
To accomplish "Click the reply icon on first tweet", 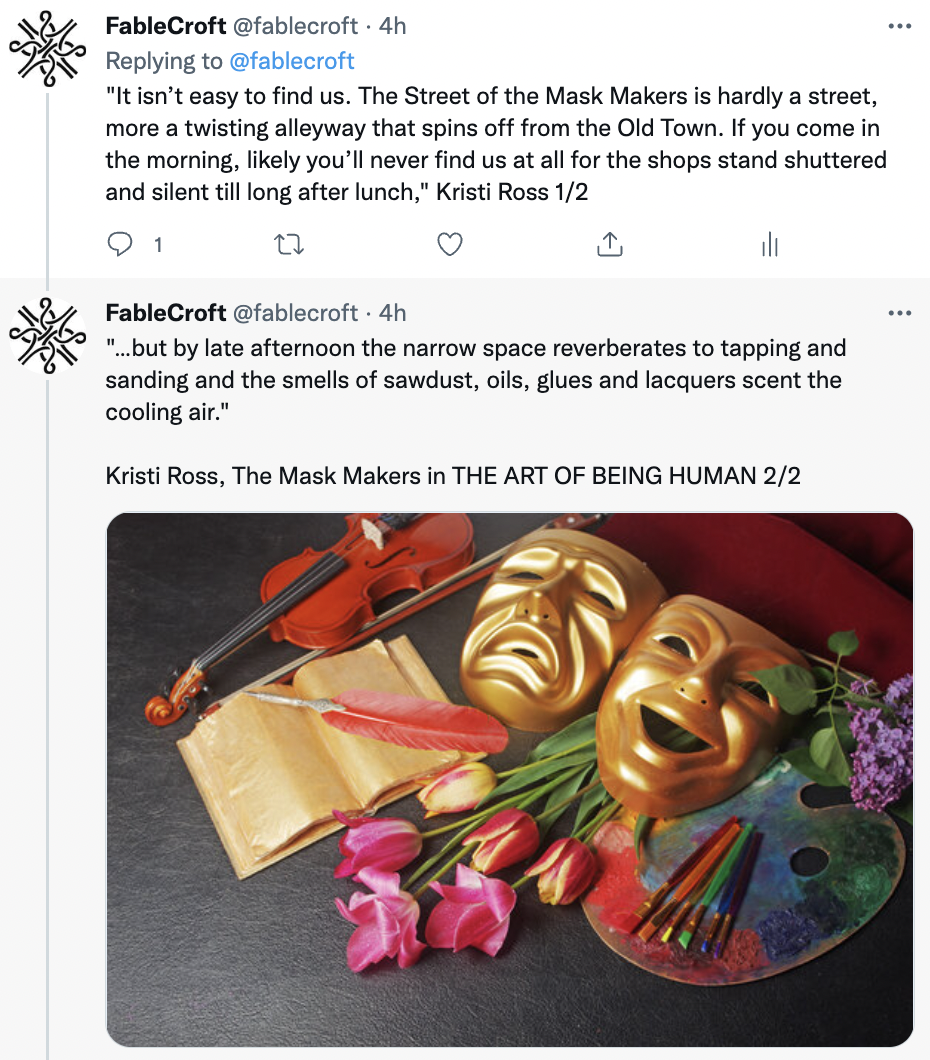I will (121, 244).
